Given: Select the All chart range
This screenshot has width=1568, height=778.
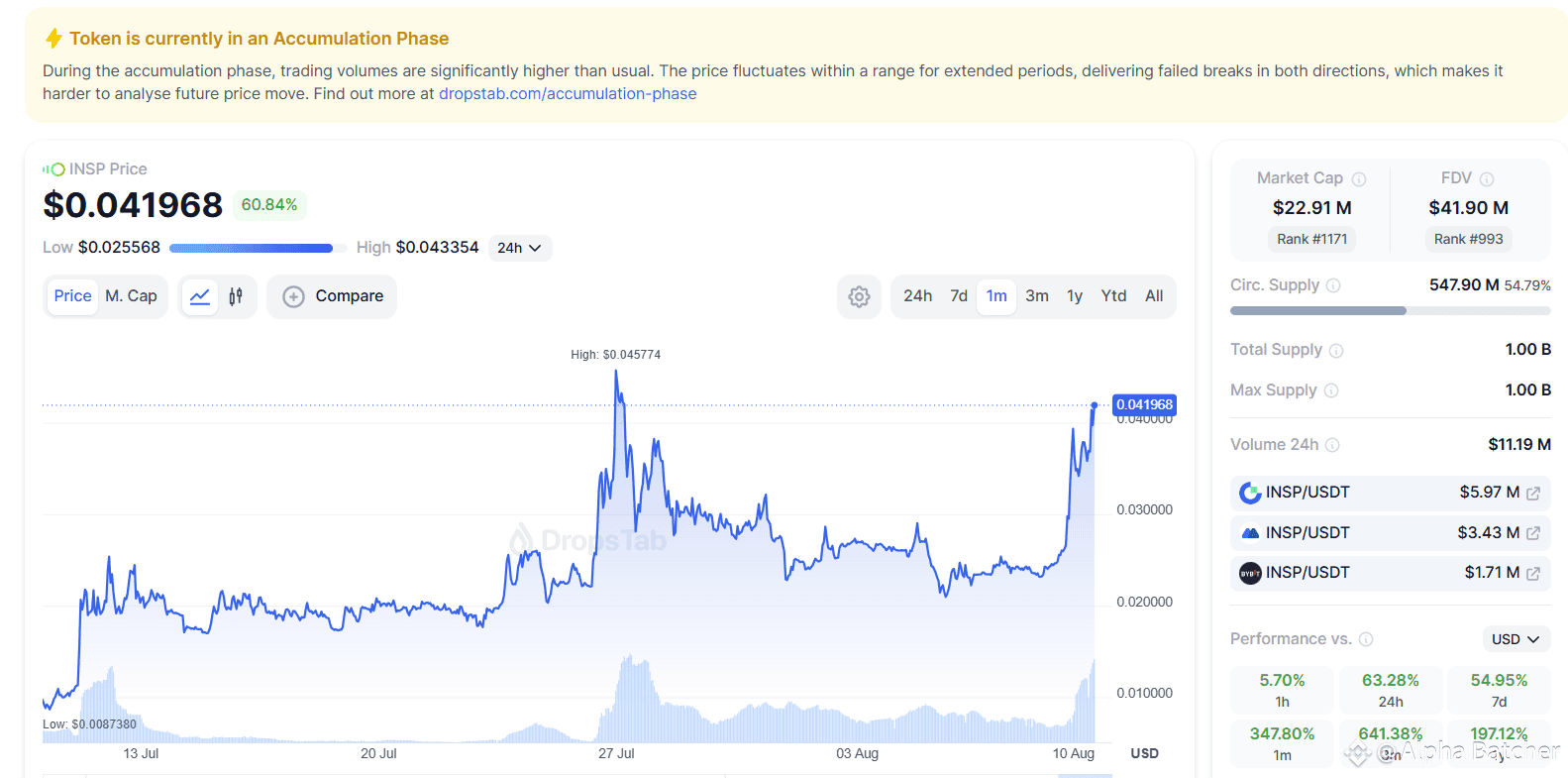Looking at the screenshot, I should [x=1154, y=296].
